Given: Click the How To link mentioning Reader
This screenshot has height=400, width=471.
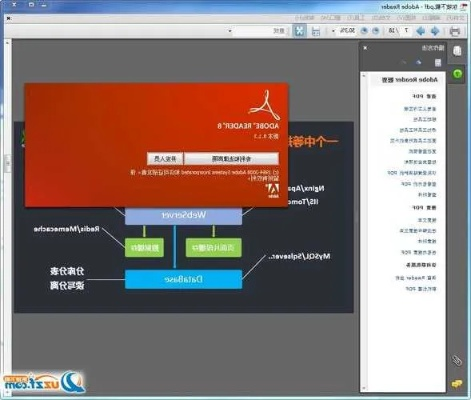Looking at the screenshot, I should click(x=416, y=278).
